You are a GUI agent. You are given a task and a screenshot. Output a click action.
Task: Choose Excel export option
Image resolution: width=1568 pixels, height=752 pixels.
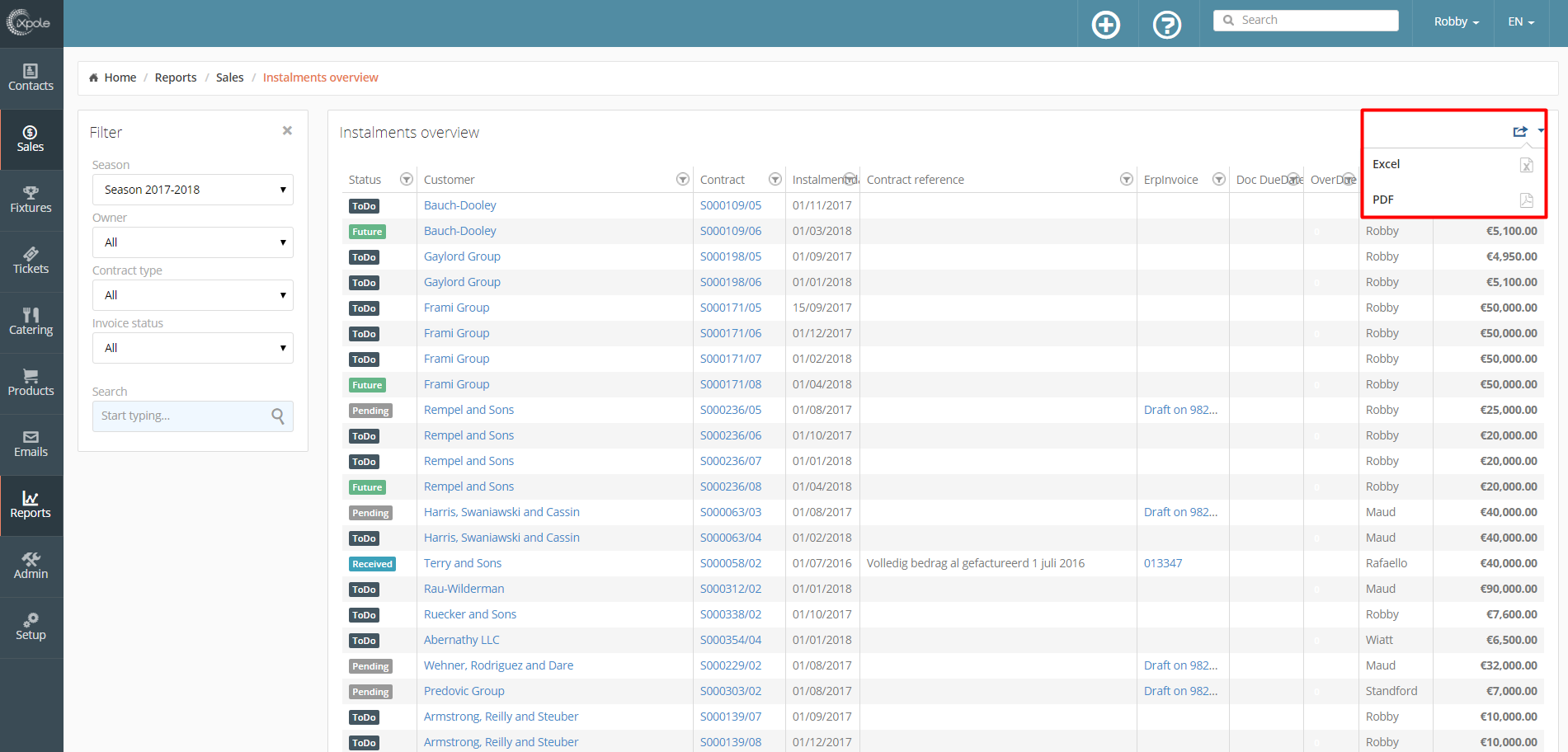click(1453, 164)
